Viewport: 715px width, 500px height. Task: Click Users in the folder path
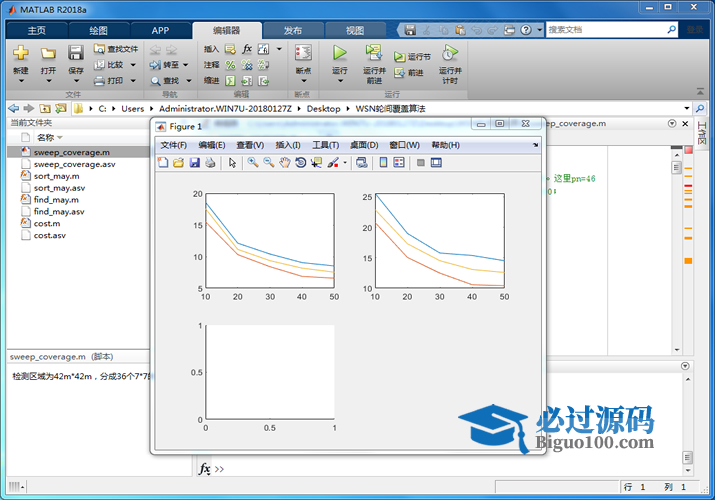point(132,109)
